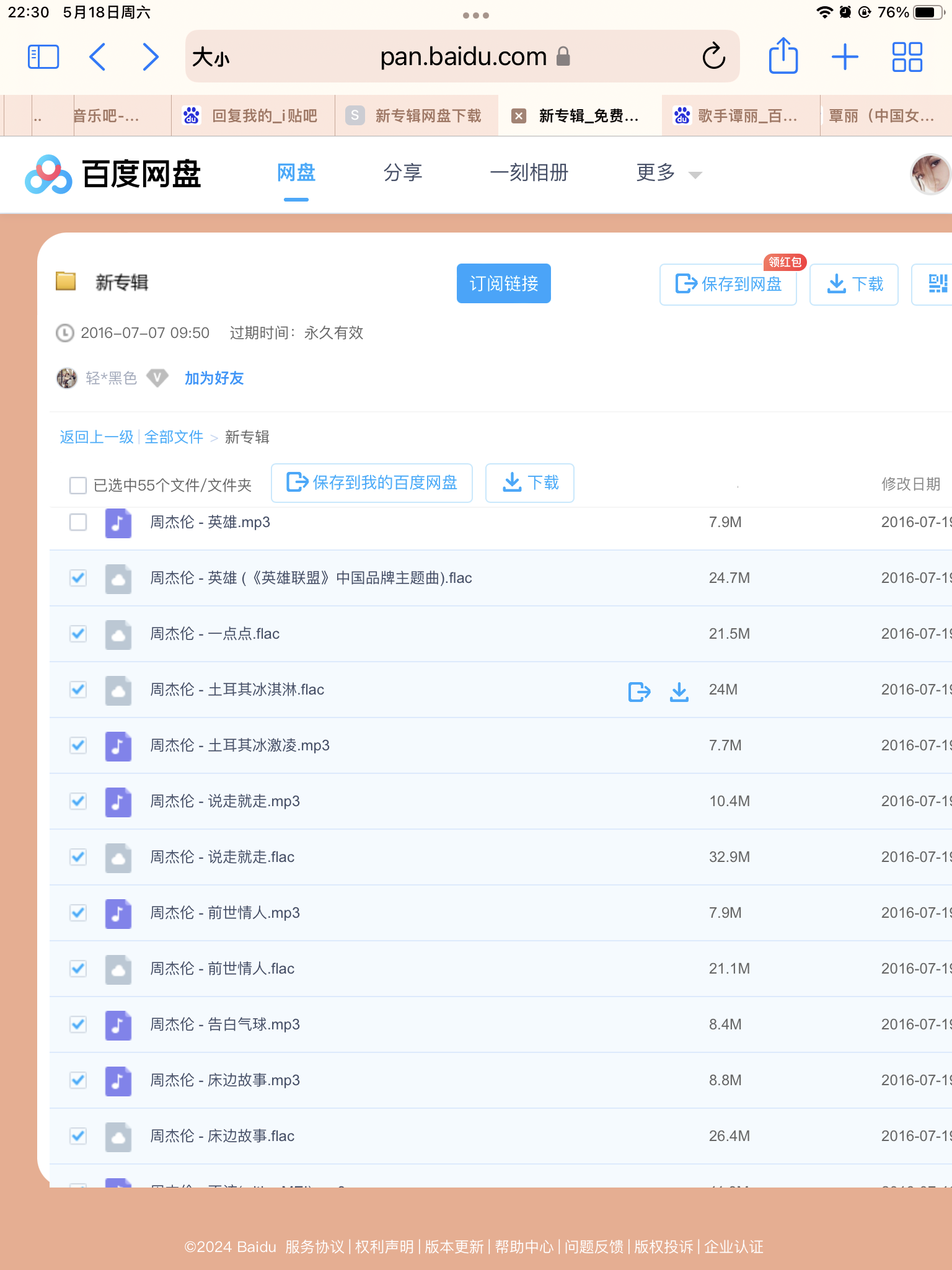Viewport: 952px width, 1270px height.
Task: Uncheck 土耳其冰激凌.mp3 checkbox
Action: coord(78,745)
